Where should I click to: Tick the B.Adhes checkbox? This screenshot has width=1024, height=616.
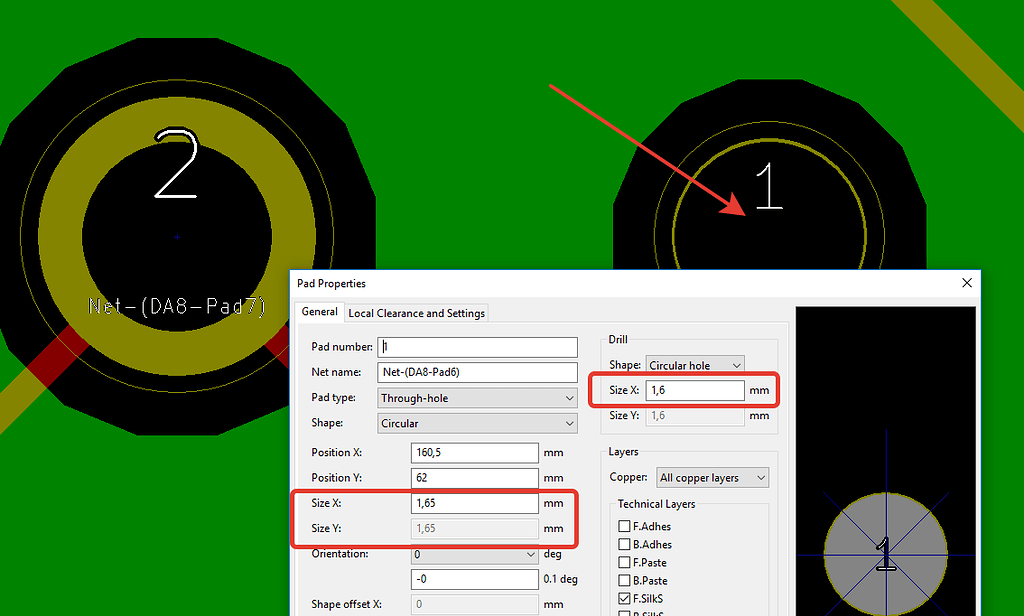click(x=624, y=545)
